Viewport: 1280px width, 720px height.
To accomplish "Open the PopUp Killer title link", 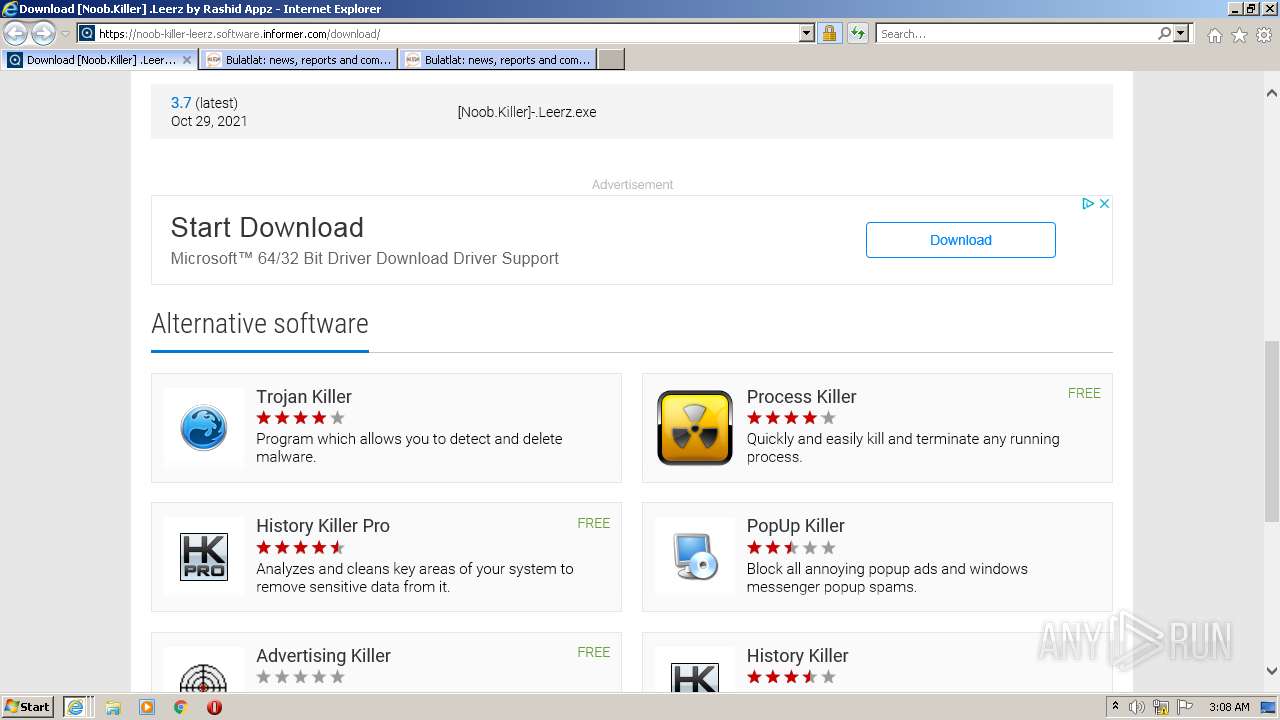I will [x=796, y=526].
